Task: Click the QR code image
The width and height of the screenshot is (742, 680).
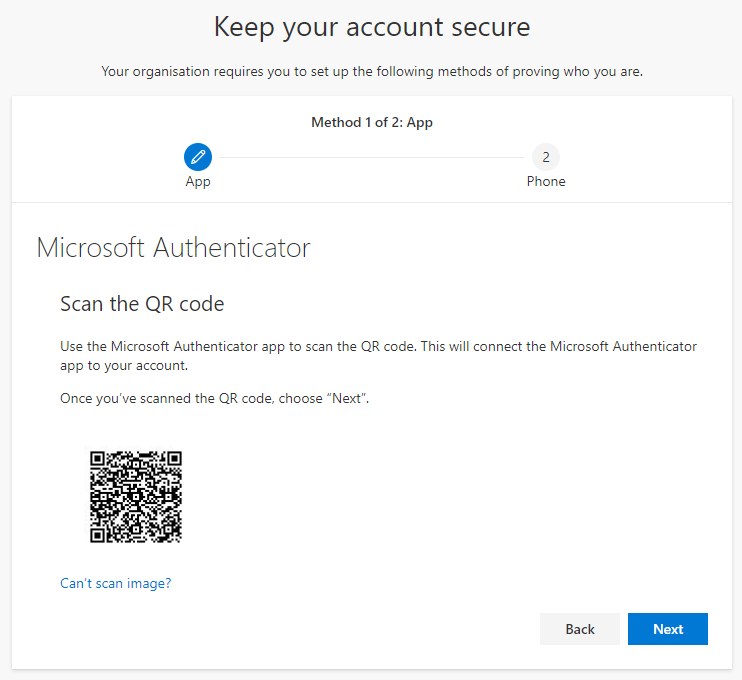Action: (136, 496)
